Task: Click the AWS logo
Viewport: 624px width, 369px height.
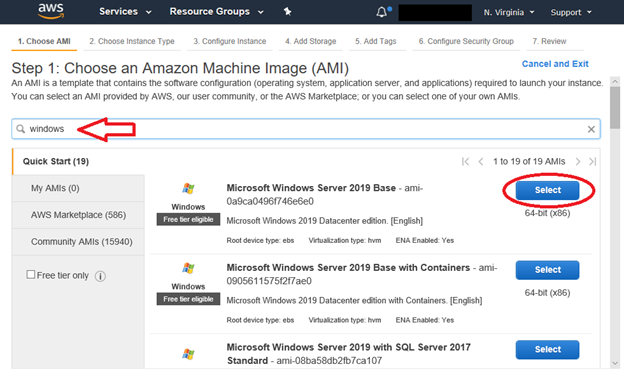Action: click(51, 11)
